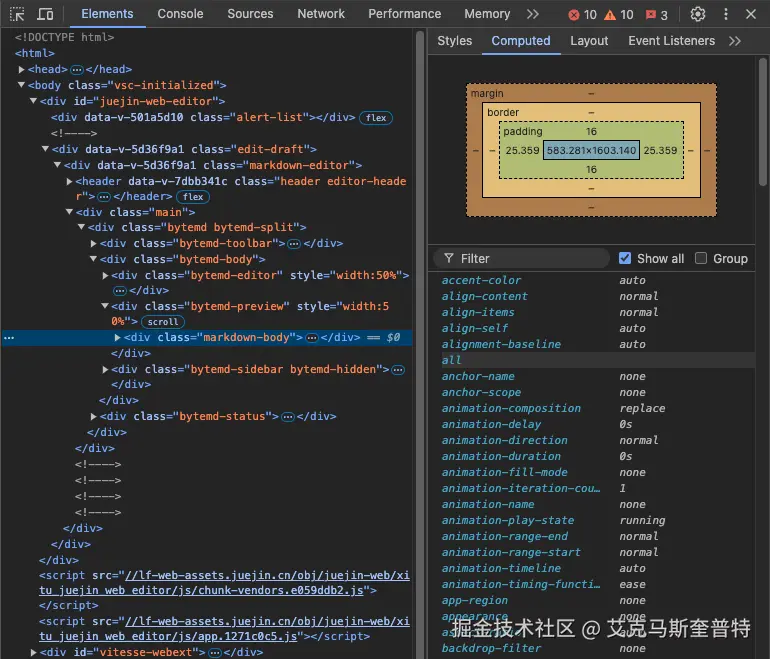Uncheck the Show all checkbox

point(625,258)
